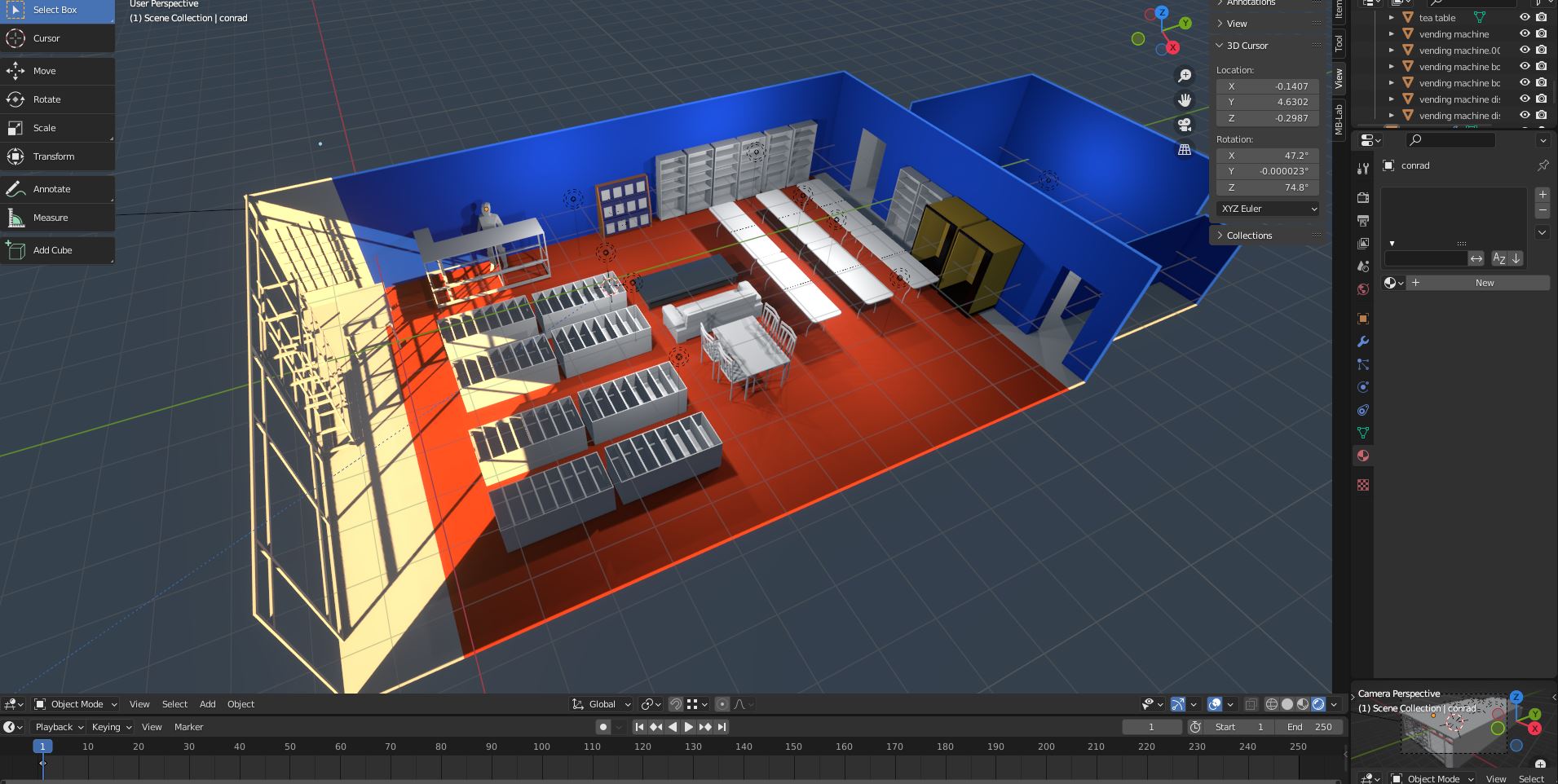Open the Modifiers wrench tab
The image size is (1558, 784).
pyautogui.click(x=1362, y=341)
